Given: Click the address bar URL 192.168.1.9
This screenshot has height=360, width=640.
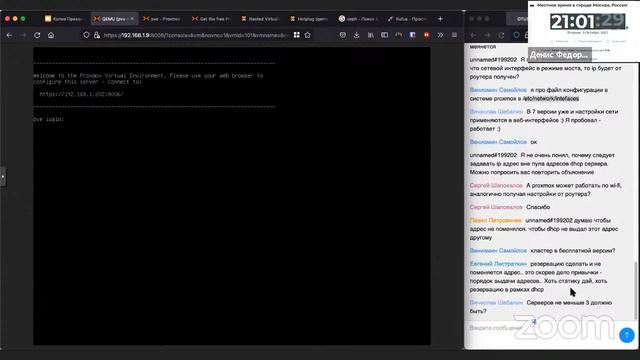Looking at the screenshot, I should 195,36.
